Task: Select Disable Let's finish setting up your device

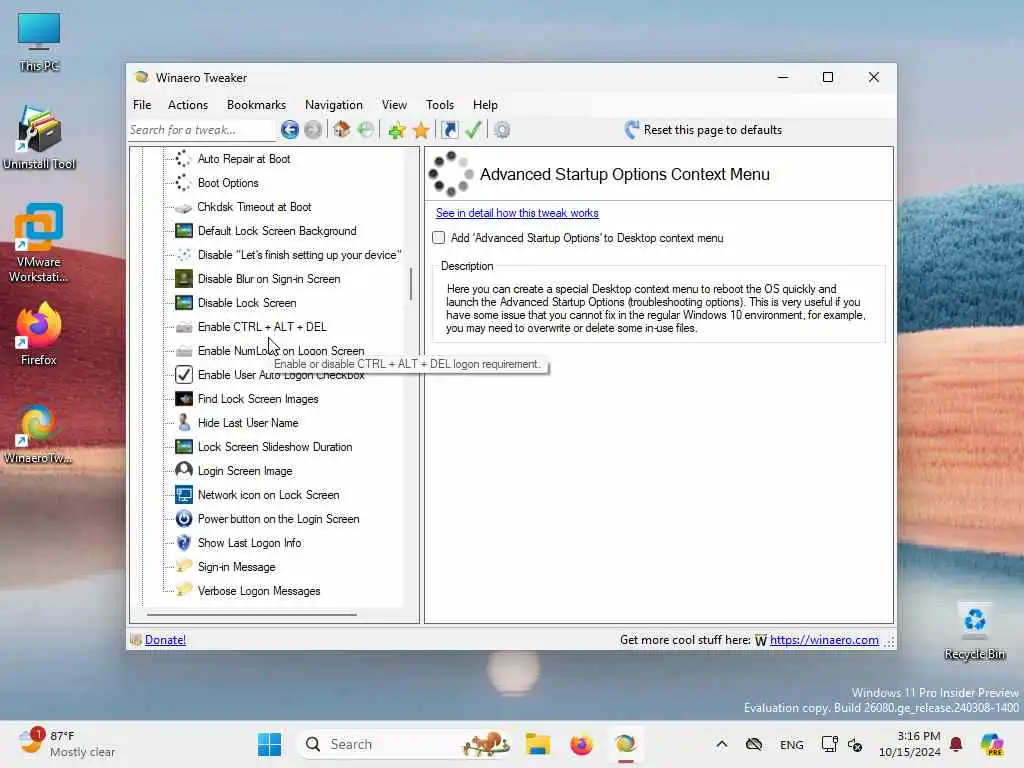Action: [299, 255]
